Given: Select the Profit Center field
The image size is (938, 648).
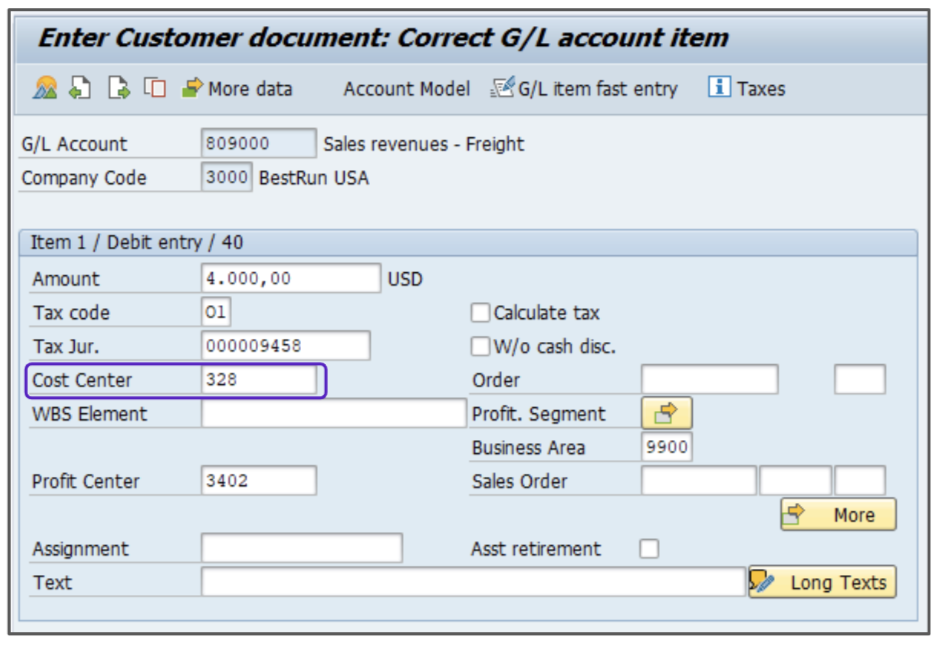Looking at the screenshot, I should pyautogui.click(x=259, y=481).
